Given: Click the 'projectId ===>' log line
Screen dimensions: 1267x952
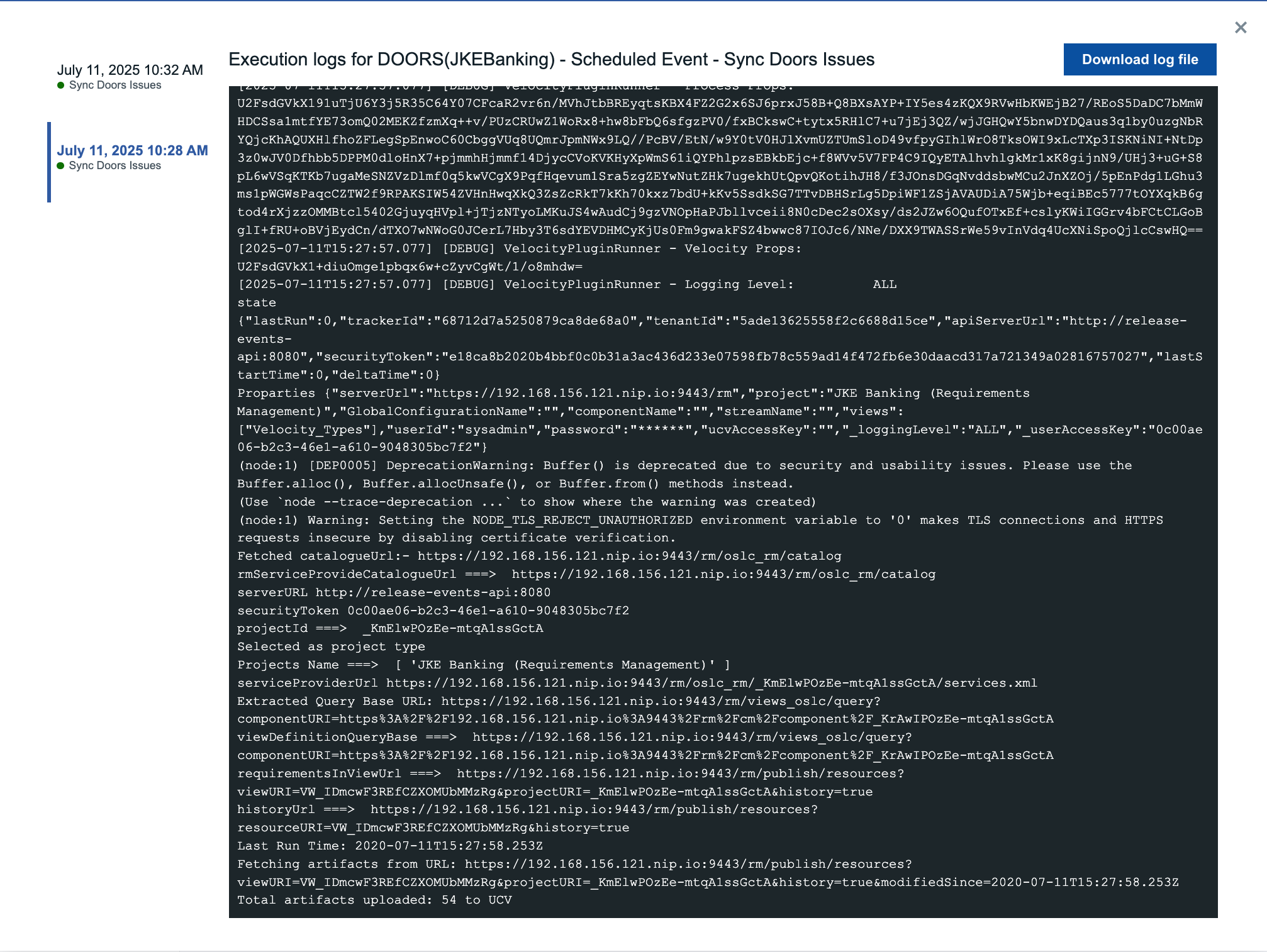Looking at the screenshot, I should click(x=390, y=628).
